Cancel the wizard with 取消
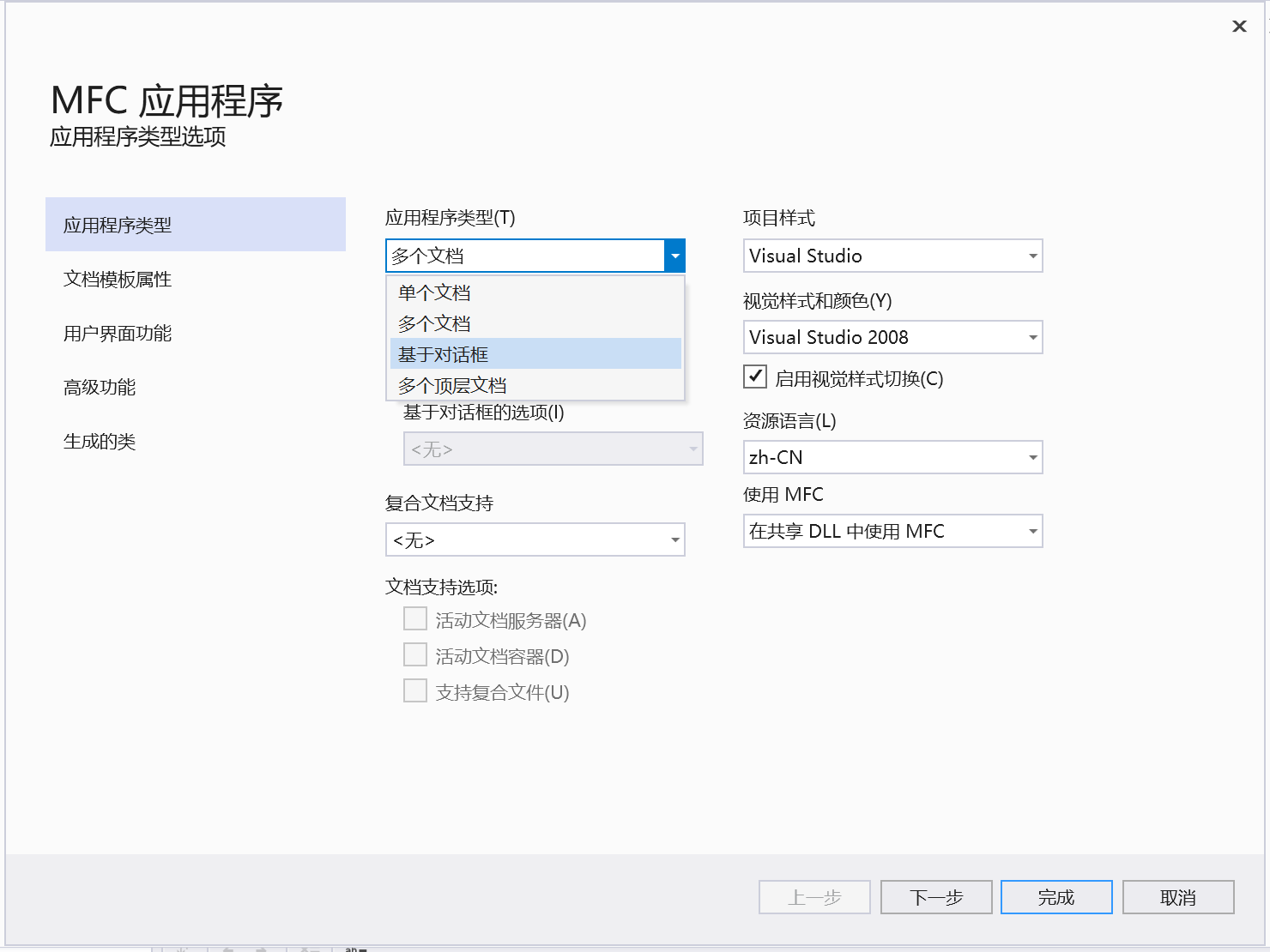The width and height of the screenshot is (1270, 952). 1178,897
